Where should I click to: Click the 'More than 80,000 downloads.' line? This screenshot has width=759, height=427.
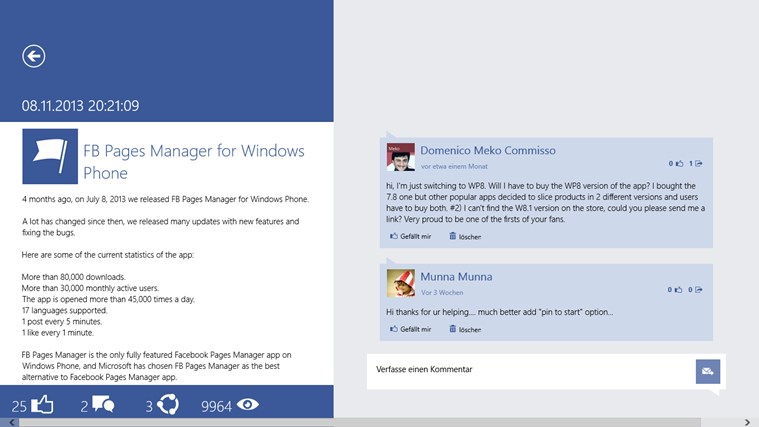pos(74,277)
